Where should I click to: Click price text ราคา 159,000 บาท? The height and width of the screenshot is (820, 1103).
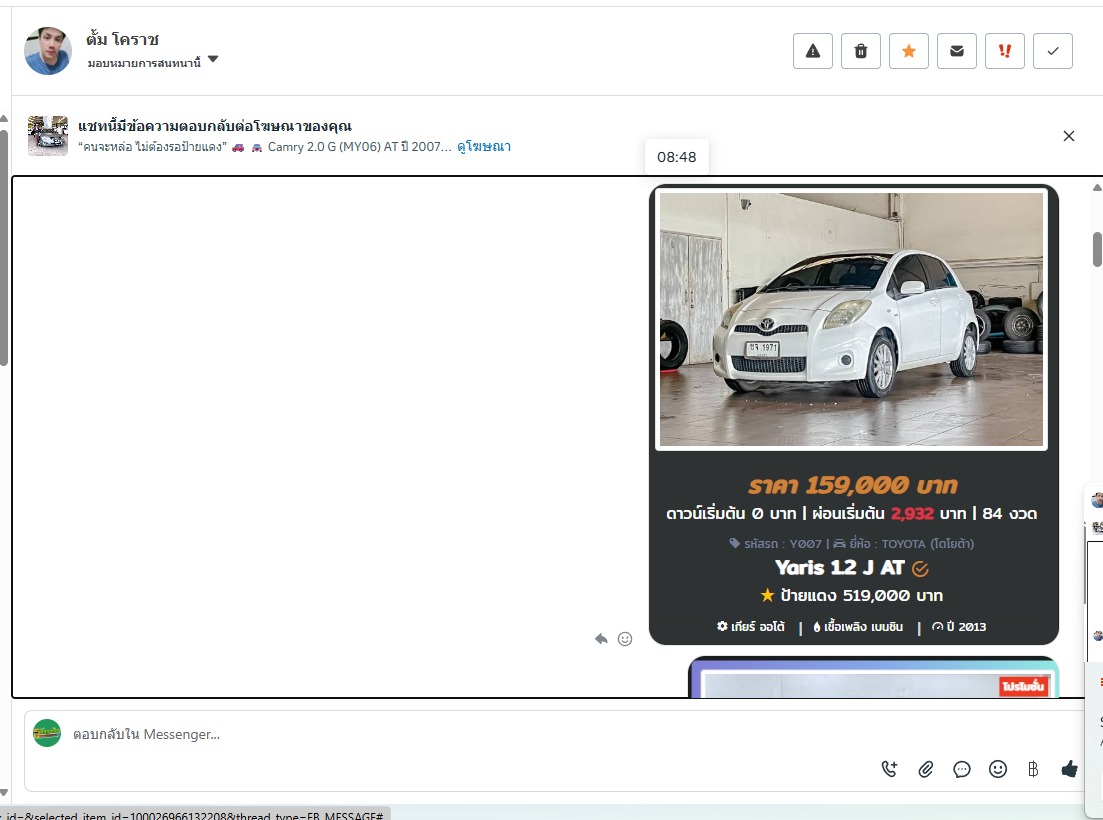tap(853, 485)
